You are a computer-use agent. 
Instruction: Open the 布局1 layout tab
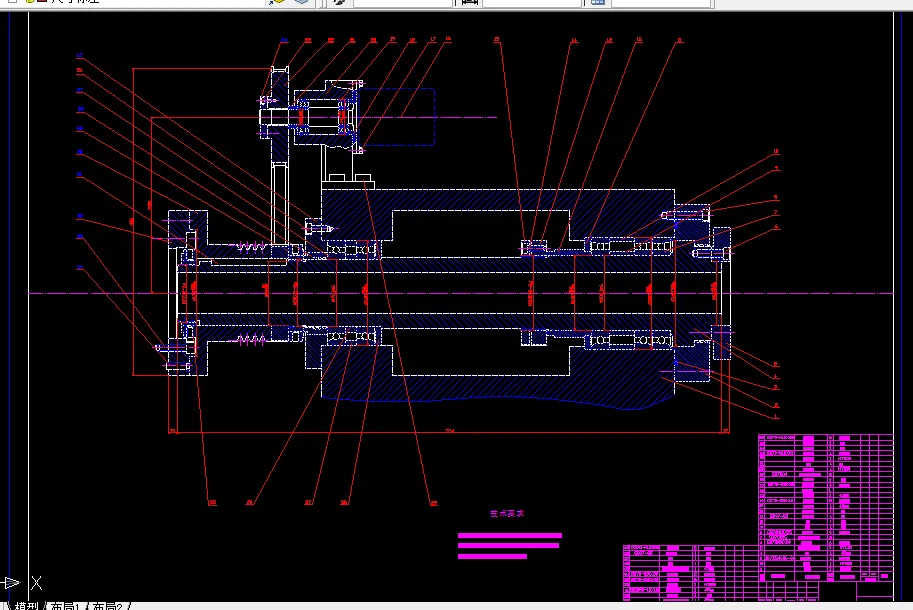pyautogui.click(x=65, y=606)
